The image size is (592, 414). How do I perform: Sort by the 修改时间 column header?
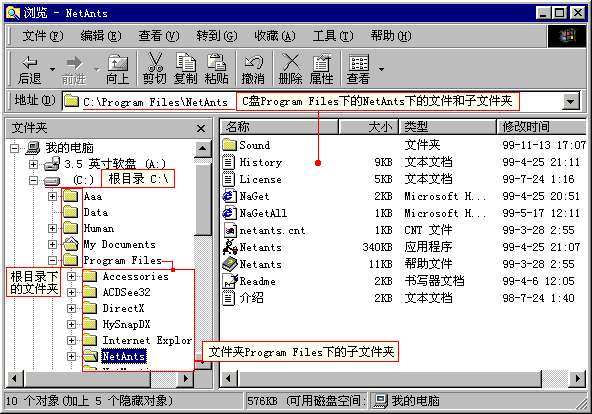tap(541, 127)
